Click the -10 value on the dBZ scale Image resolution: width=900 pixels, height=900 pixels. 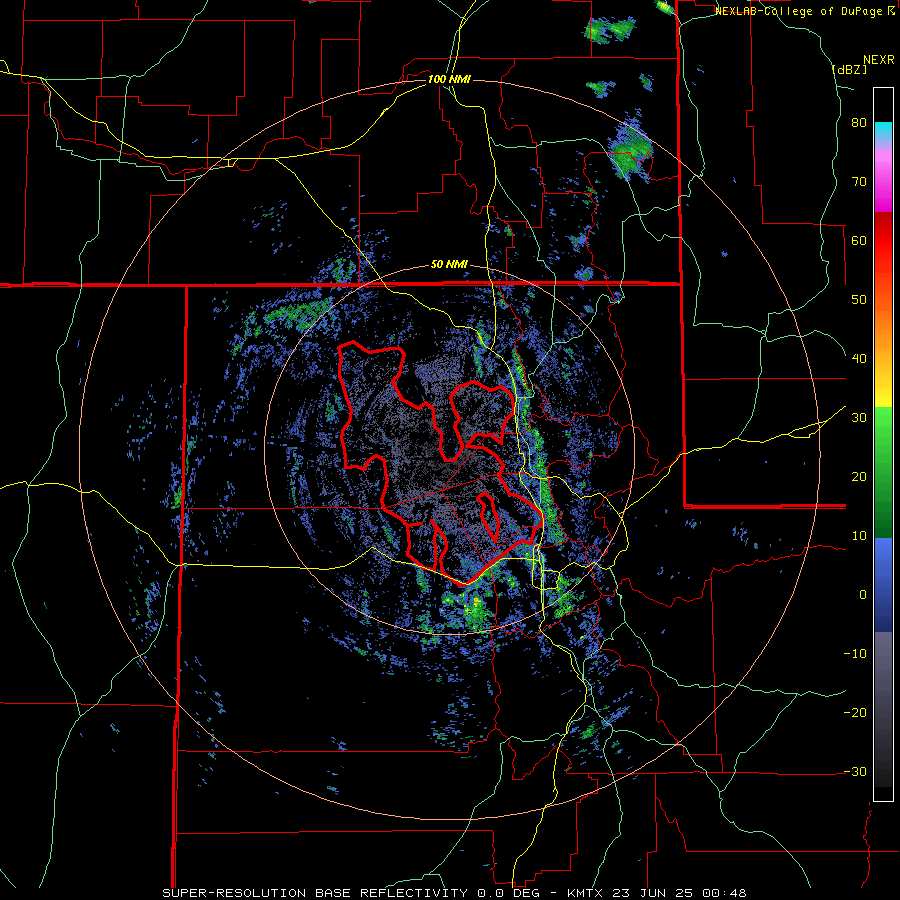pyautogui.click(x=855, y=654)
